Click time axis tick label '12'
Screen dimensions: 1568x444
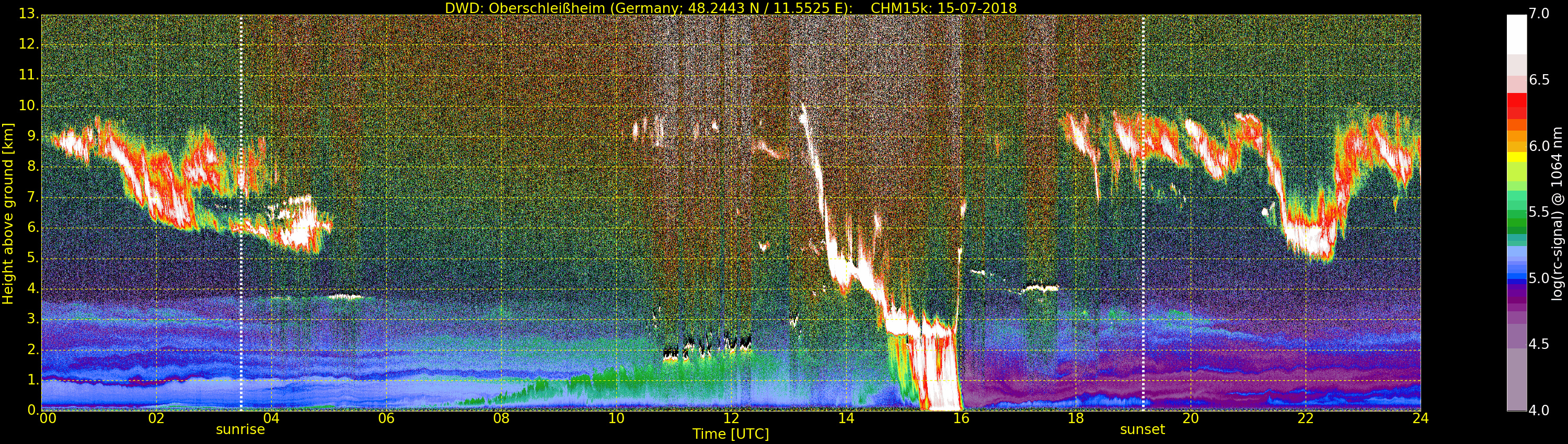pyautogui.click(x=731, y=418)
